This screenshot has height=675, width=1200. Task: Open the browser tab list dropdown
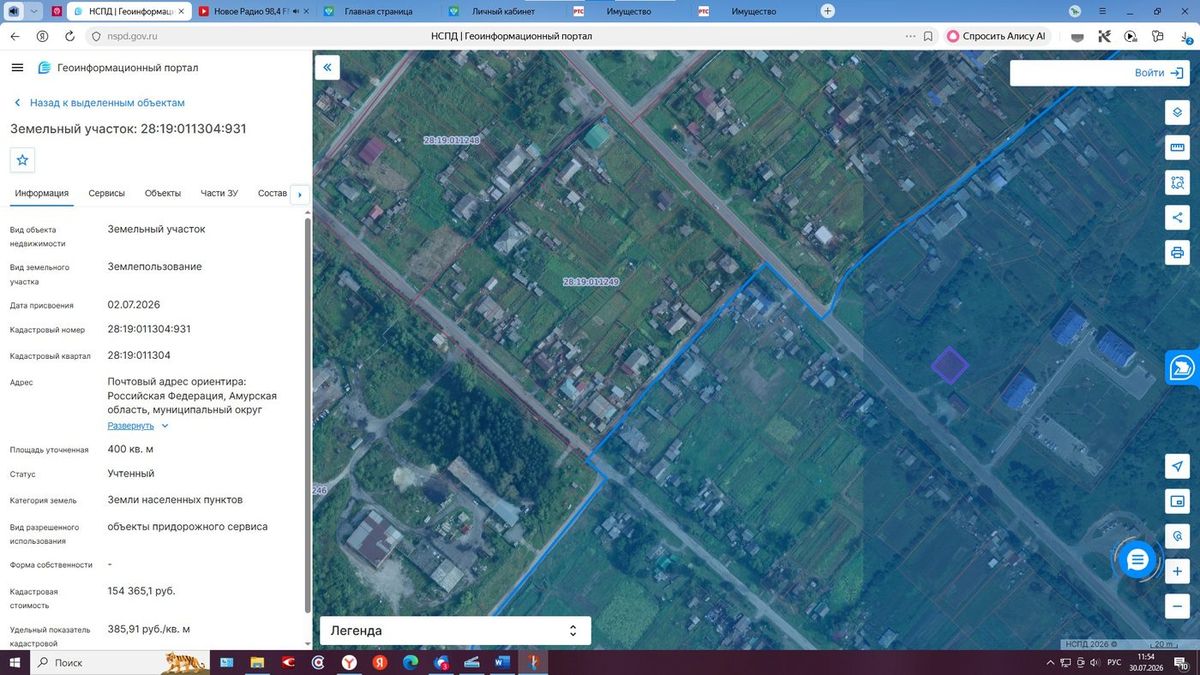point(35,11)
